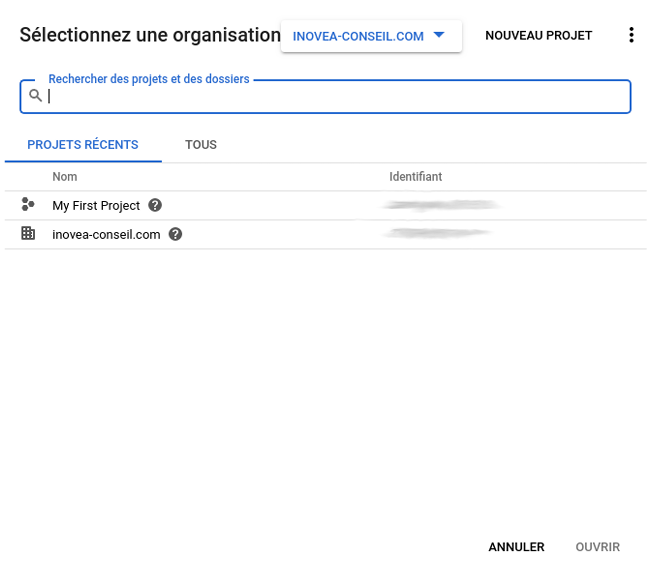Click the project icon beside My First Project
This screenshot has width=647, height=577.
tap(28, 204)
